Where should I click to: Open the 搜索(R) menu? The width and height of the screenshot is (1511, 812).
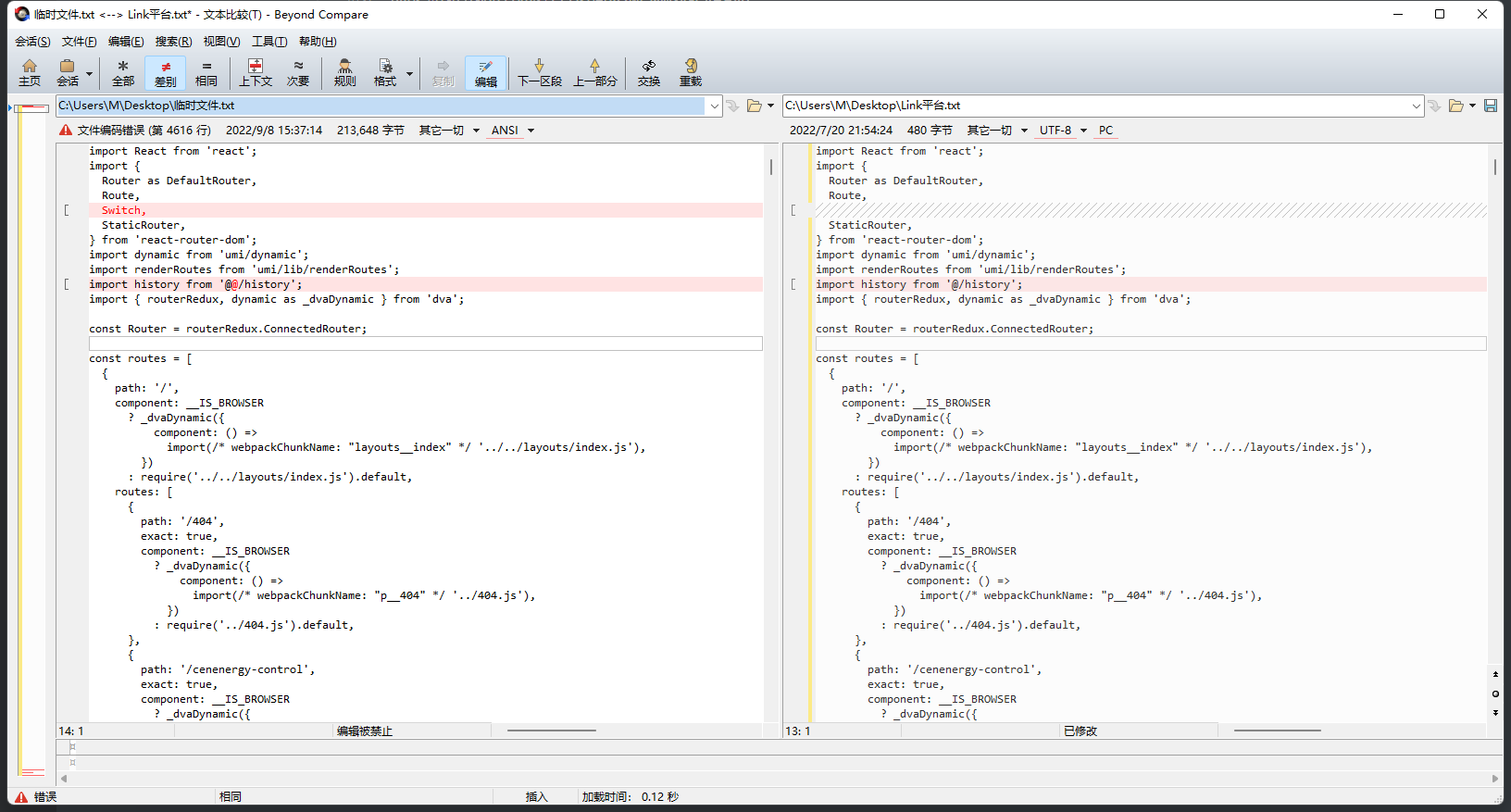tap(173, 42)
